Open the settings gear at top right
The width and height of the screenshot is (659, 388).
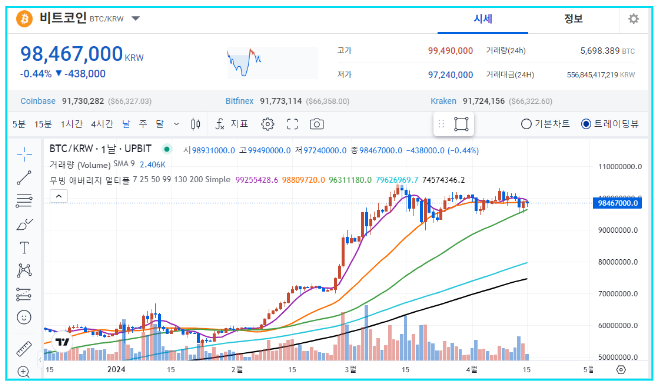[633, 19]
